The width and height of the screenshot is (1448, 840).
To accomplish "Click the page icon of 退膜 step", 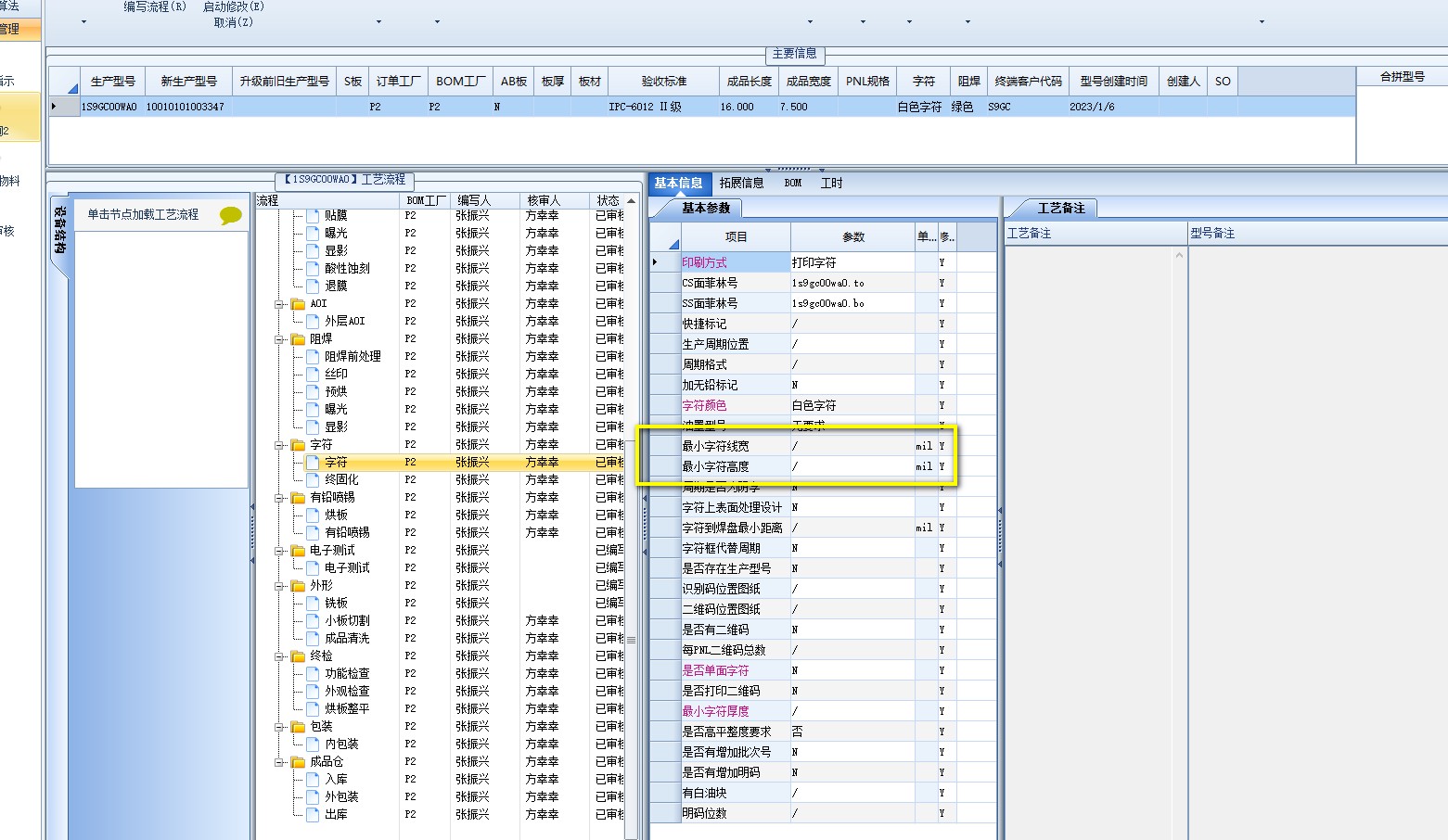I will coord(313,286).
